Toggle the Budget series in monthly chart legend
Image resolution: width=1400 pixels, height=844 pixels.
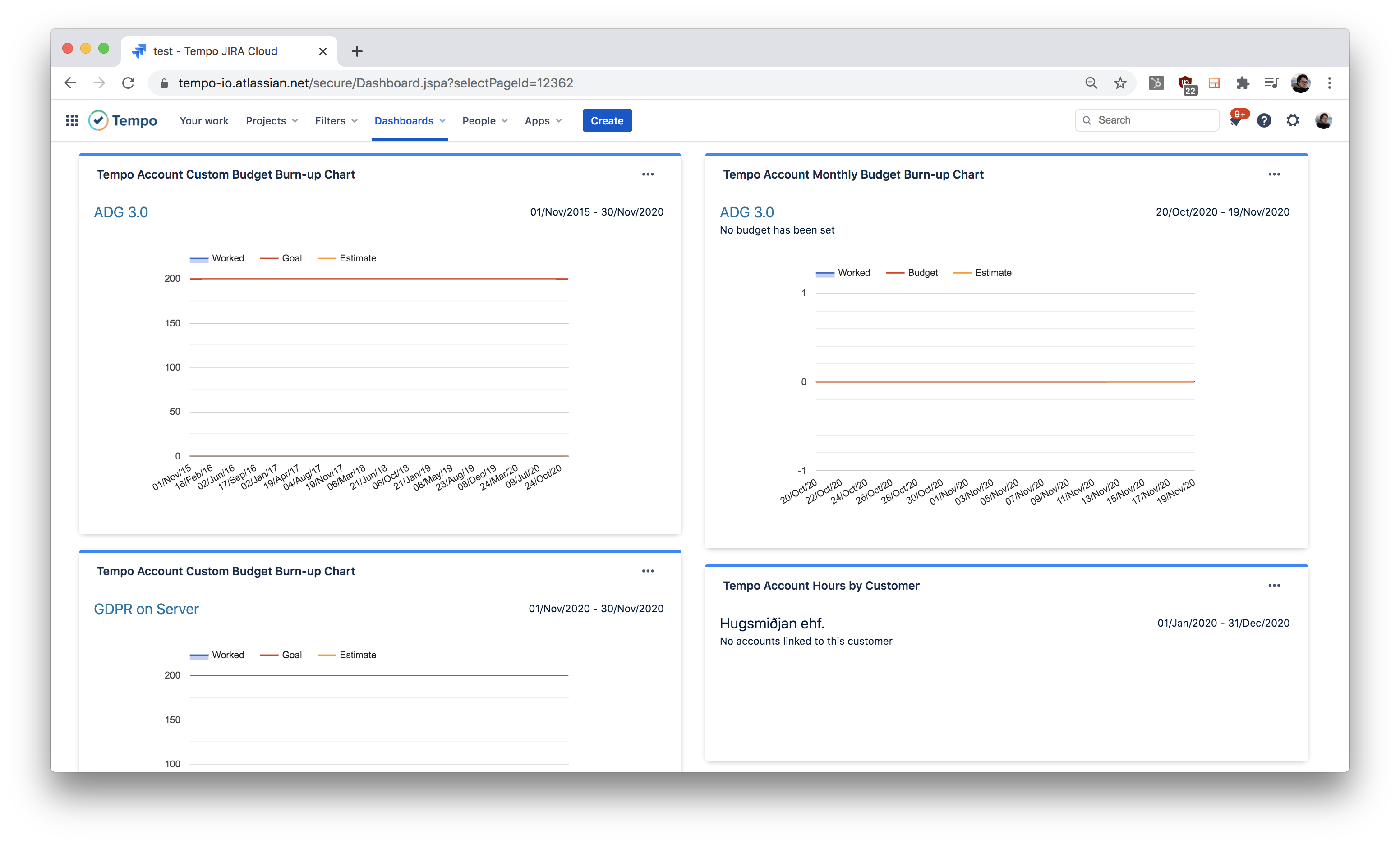click(912, 273)
